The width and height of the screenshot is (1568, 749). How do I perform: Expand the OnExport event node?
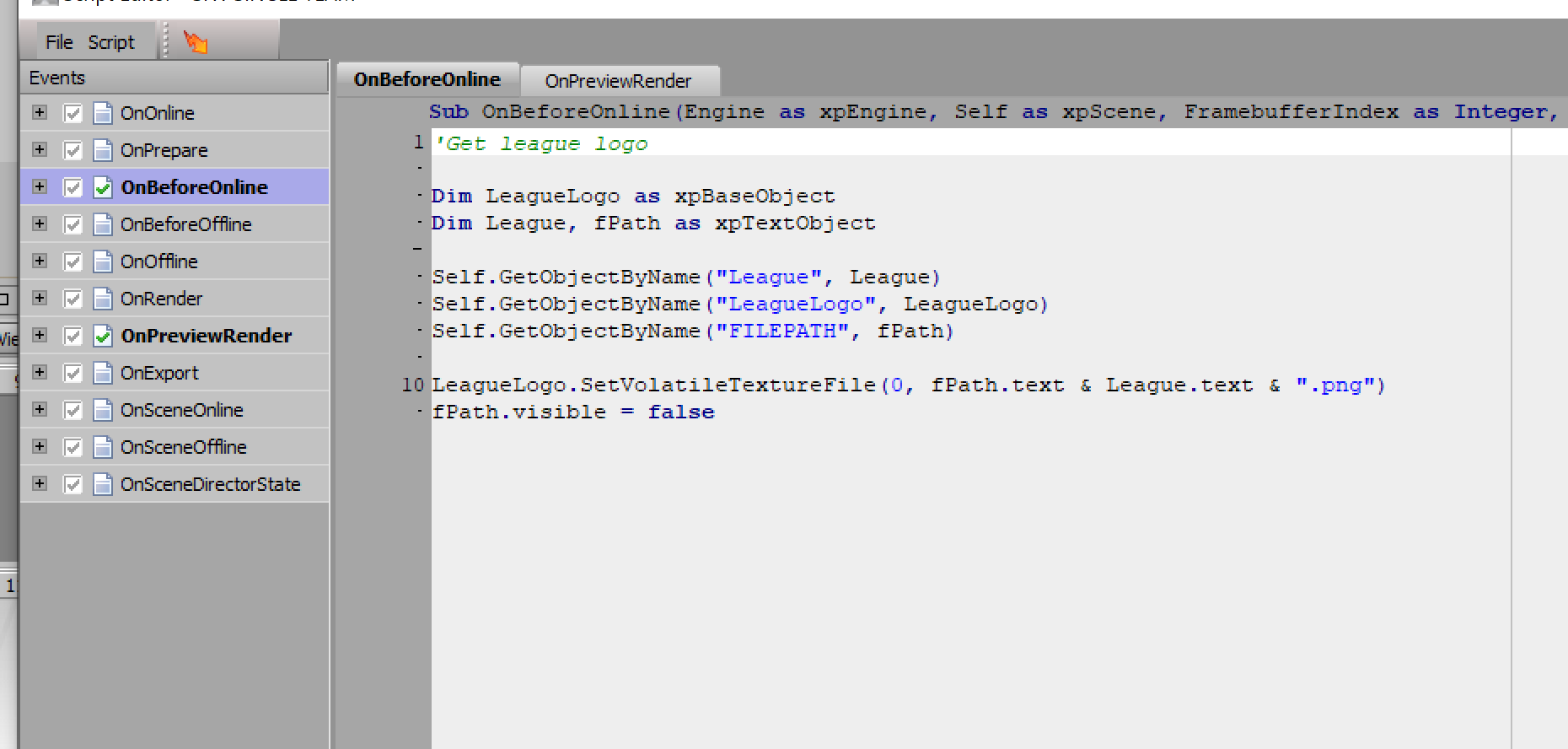point(40,372)
